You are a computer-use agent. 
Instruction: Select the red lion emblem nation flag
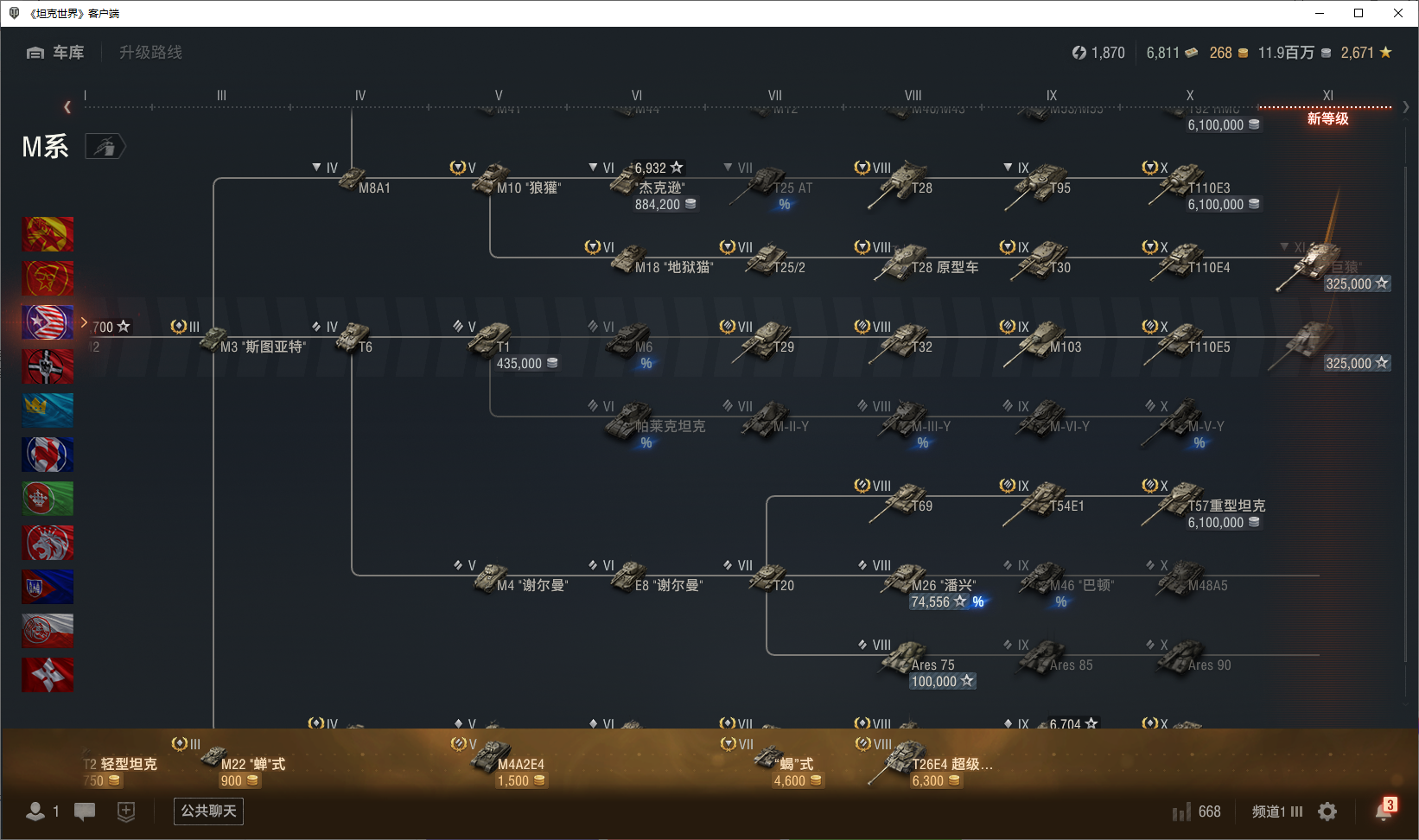48,543
